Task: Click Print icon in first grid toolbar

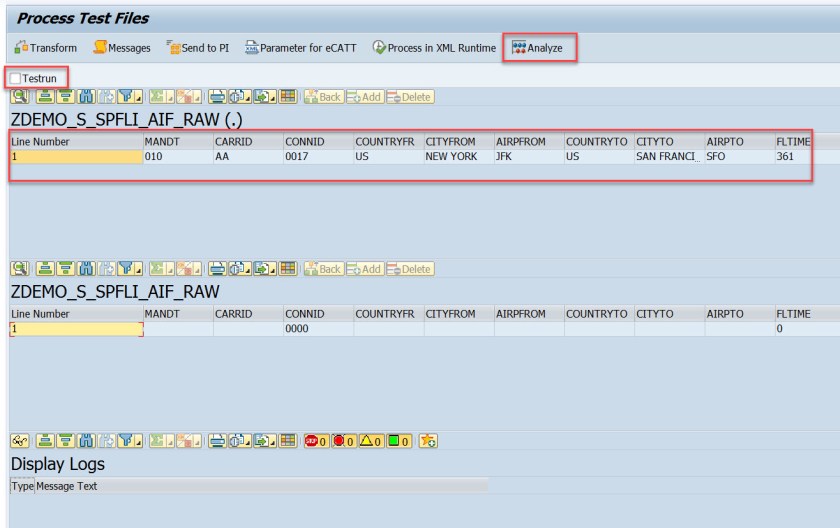Action: tap(216, 97)
